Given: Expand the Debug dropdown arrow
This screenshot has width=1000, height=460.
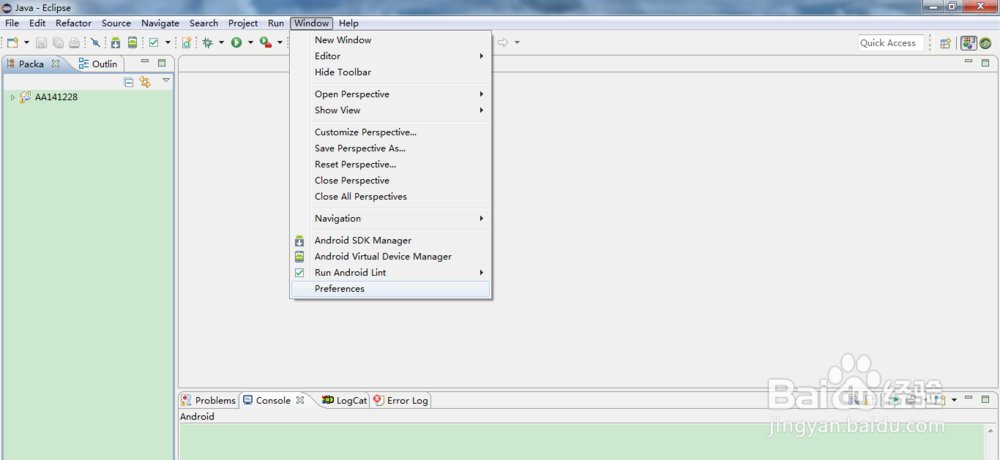Looking at the screenshot, I should tap(221, 43).
